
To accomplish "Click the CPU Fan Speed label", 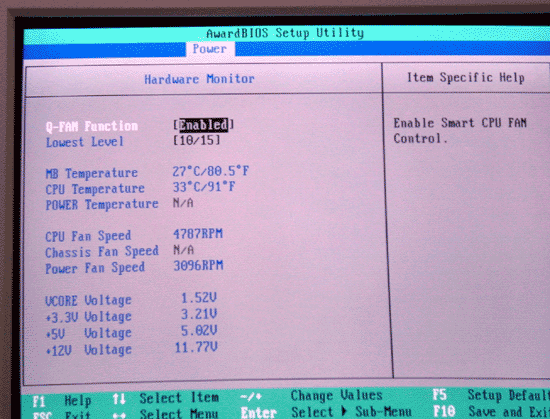I will tap(88, 236).
